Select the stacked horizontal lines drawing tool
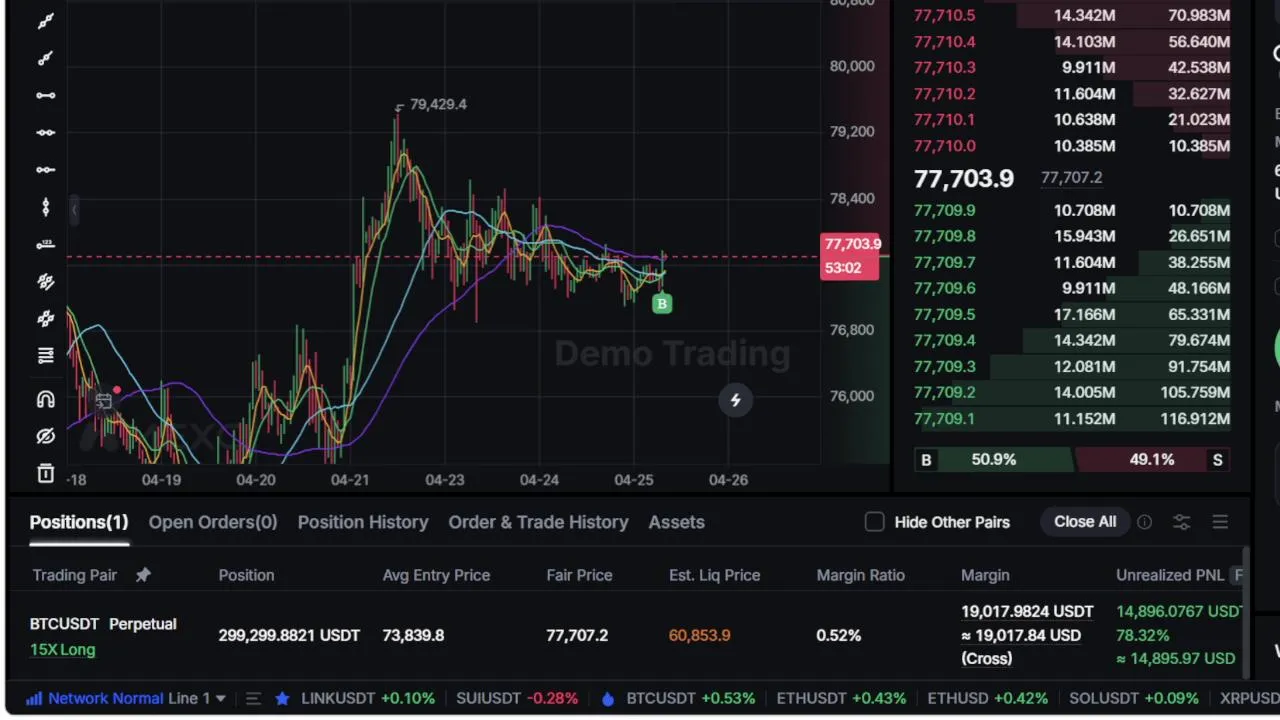 pyautogui.click(x=45, y=356)
